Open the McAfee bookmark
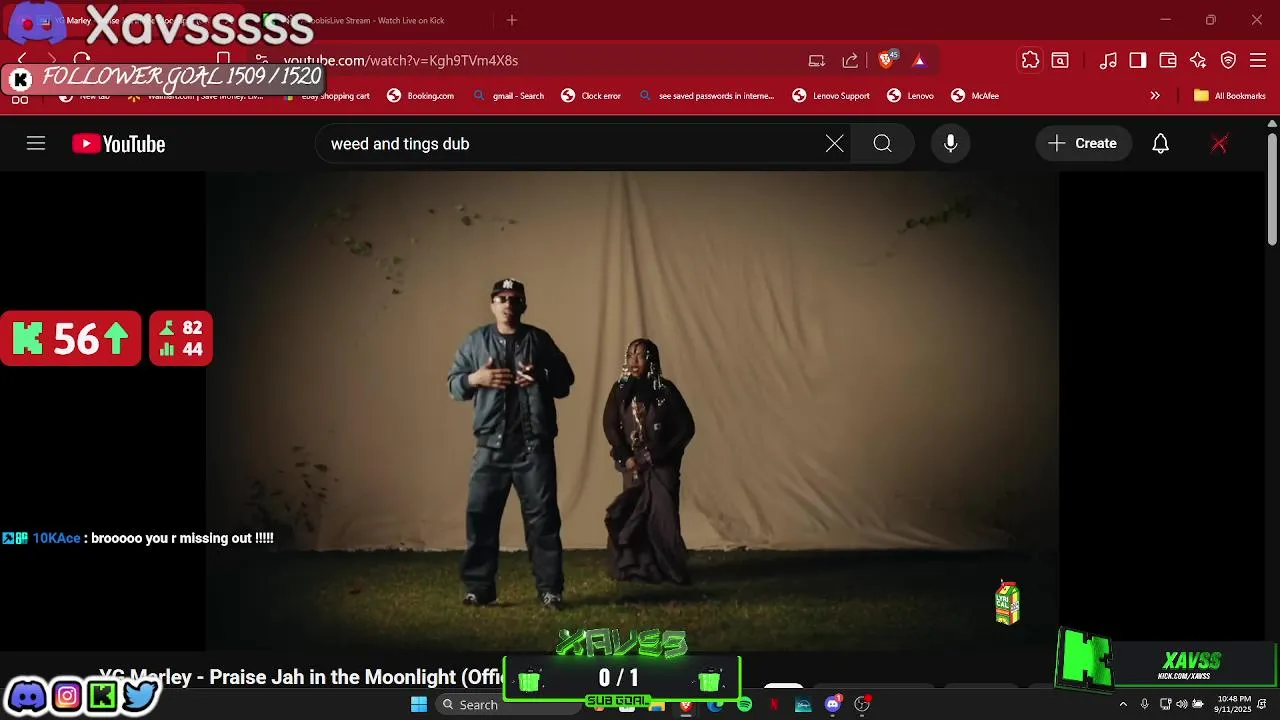 [x=975, y=96]
